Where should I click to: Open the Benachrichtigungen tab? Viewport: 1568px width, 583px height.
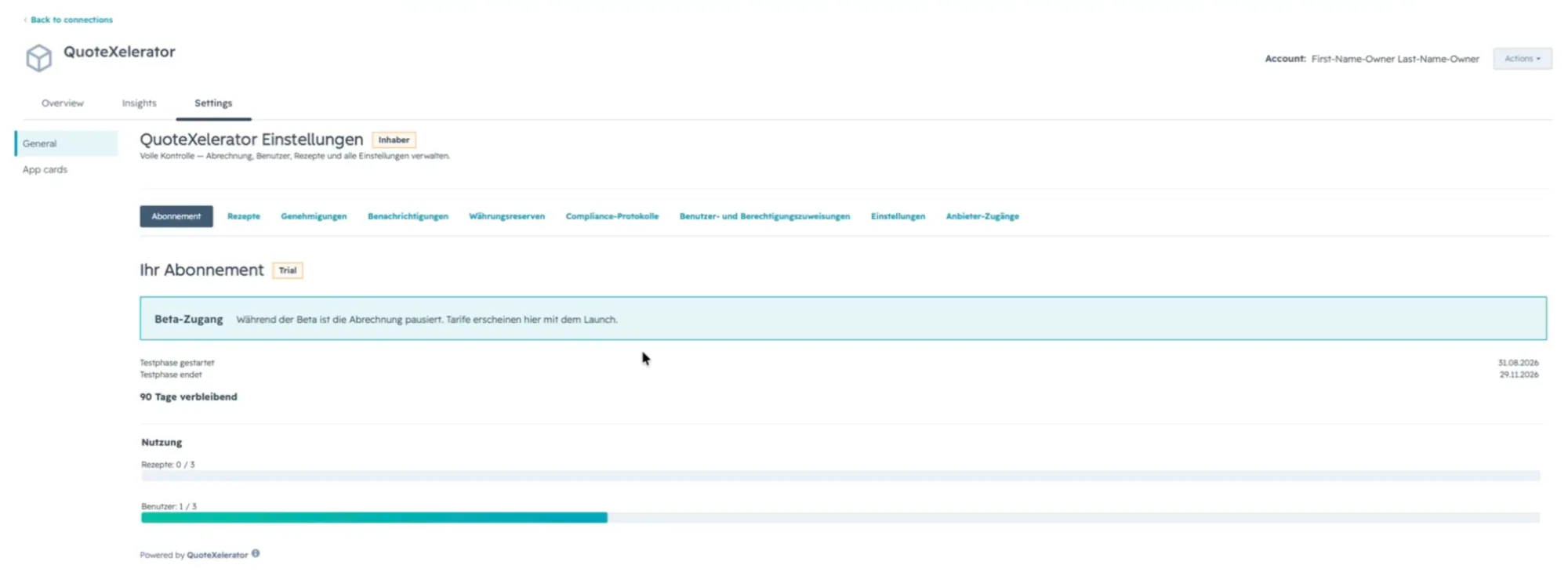point(408,216)
